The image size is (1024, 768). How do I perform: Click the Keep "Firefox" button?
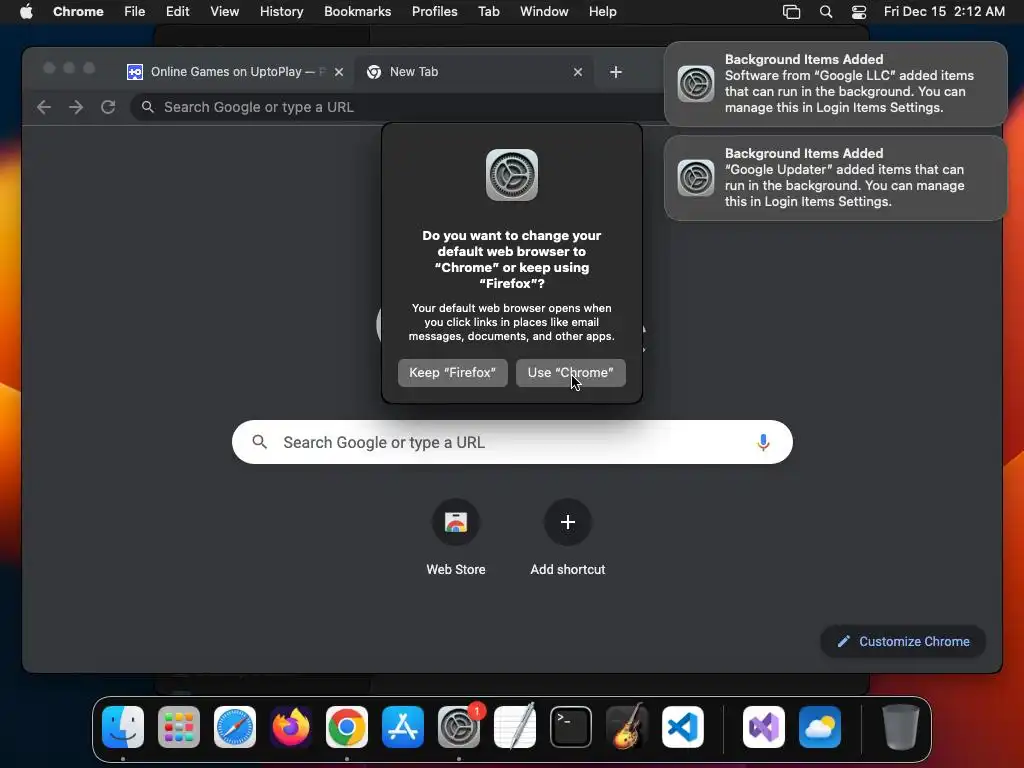(x=453, y=372)
